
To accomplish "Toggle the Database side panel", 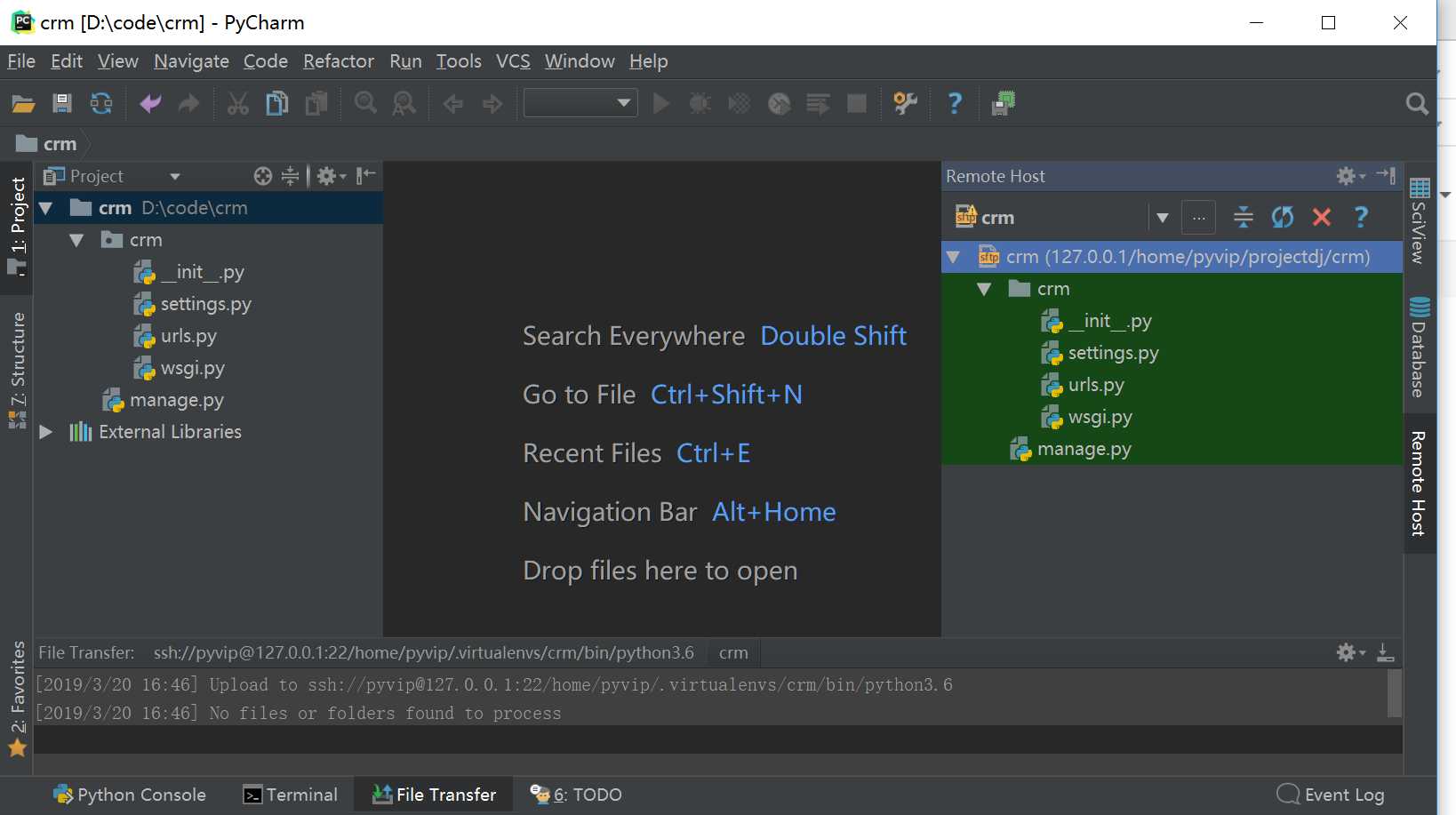I will click(x=1420, y=348).
